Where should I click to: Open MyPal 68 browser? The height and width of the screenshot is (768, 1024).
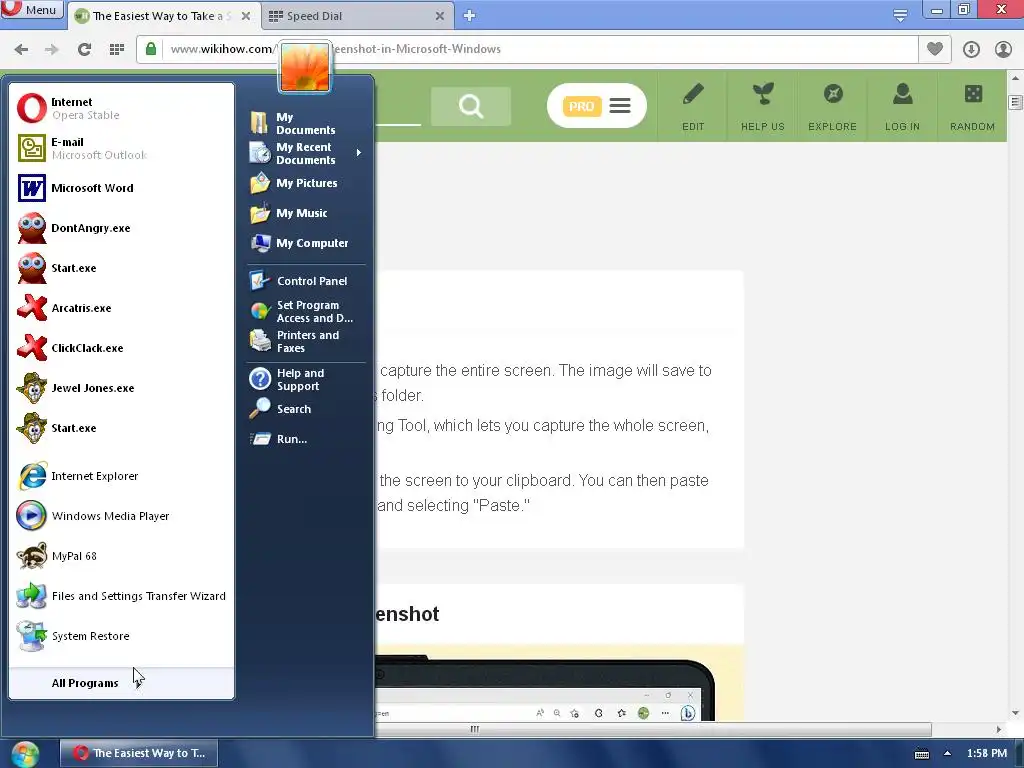pos(121,556)
